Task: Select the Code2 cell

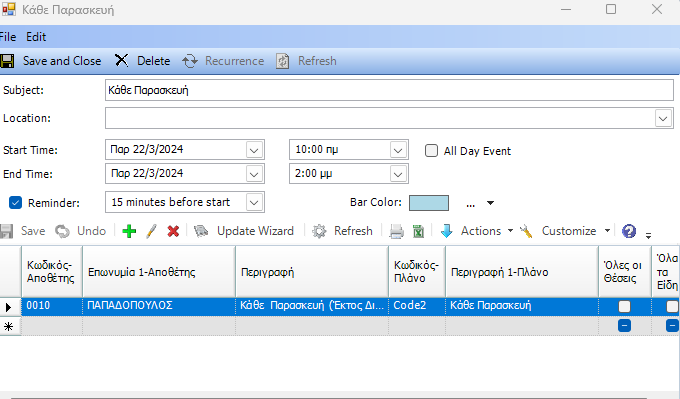Action: [417, 307]
